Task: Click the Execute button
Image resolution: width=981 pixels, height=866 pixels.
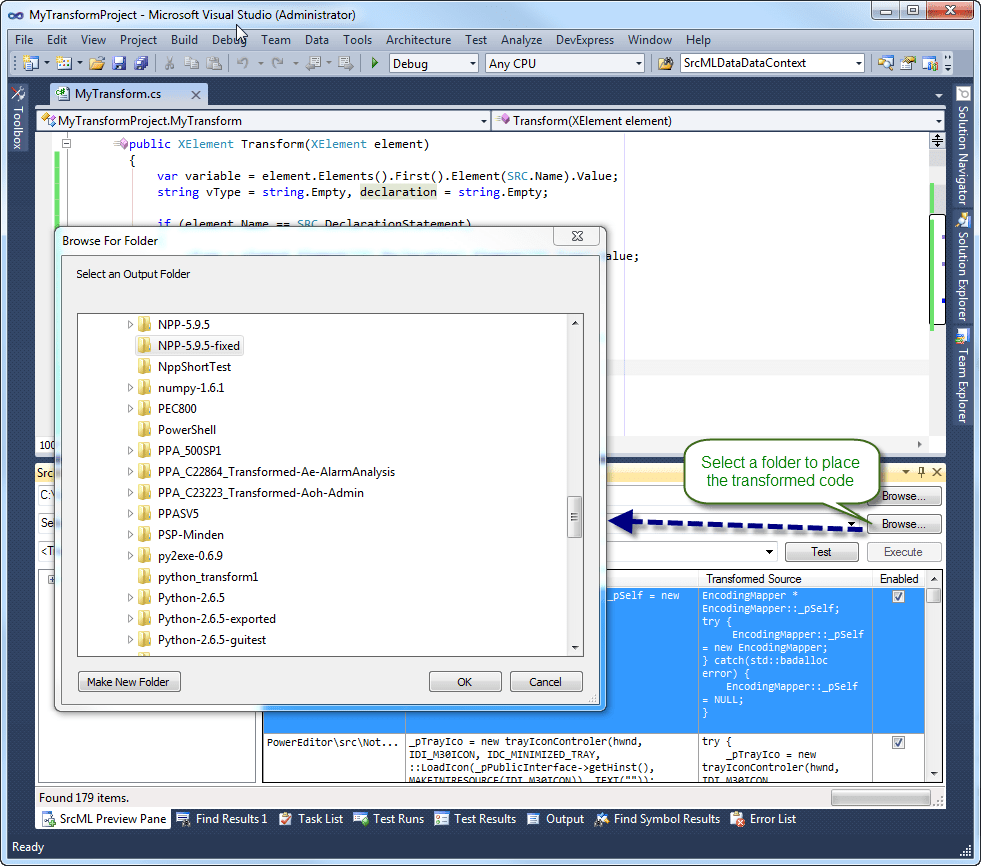Action: [903, 551]
